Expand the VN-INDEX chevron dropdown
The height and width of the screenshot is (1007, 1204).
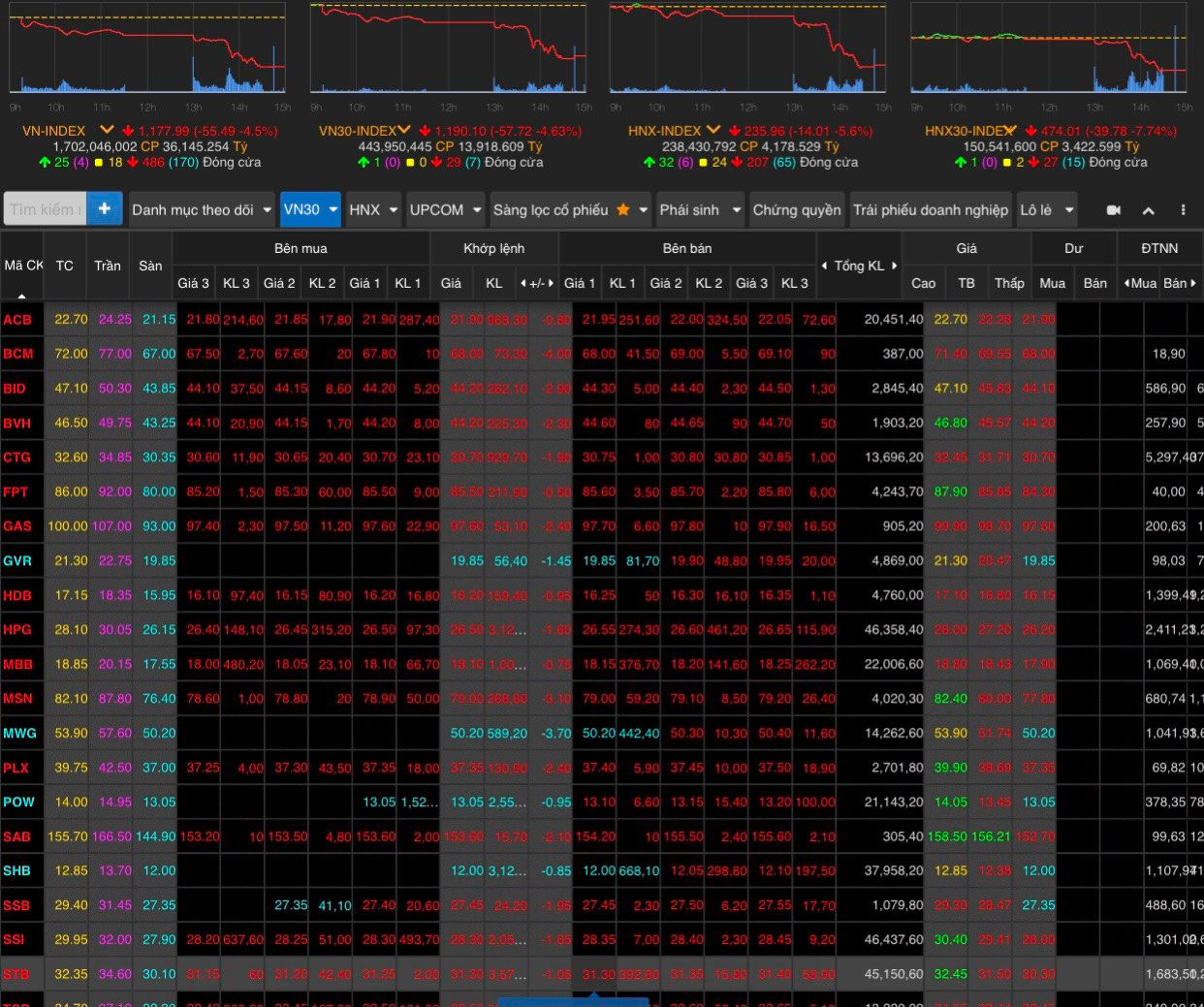click(x=107, y=130)
